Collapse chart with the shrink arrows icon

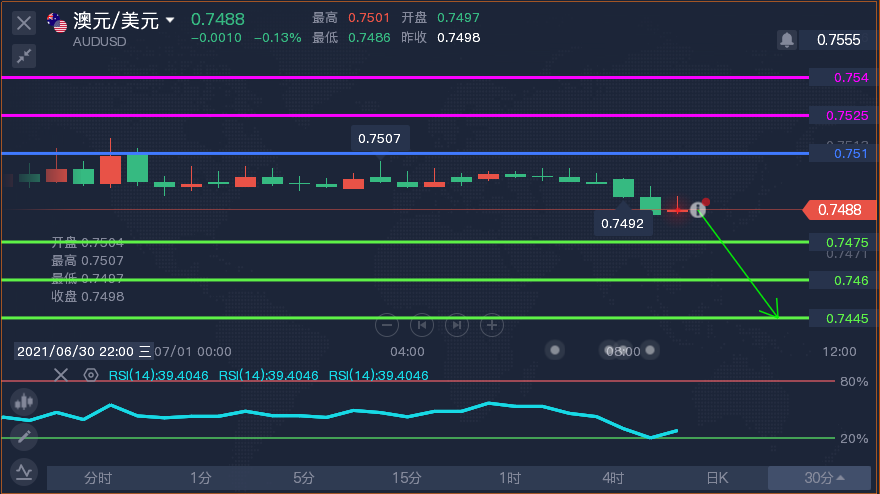[24, 56]
